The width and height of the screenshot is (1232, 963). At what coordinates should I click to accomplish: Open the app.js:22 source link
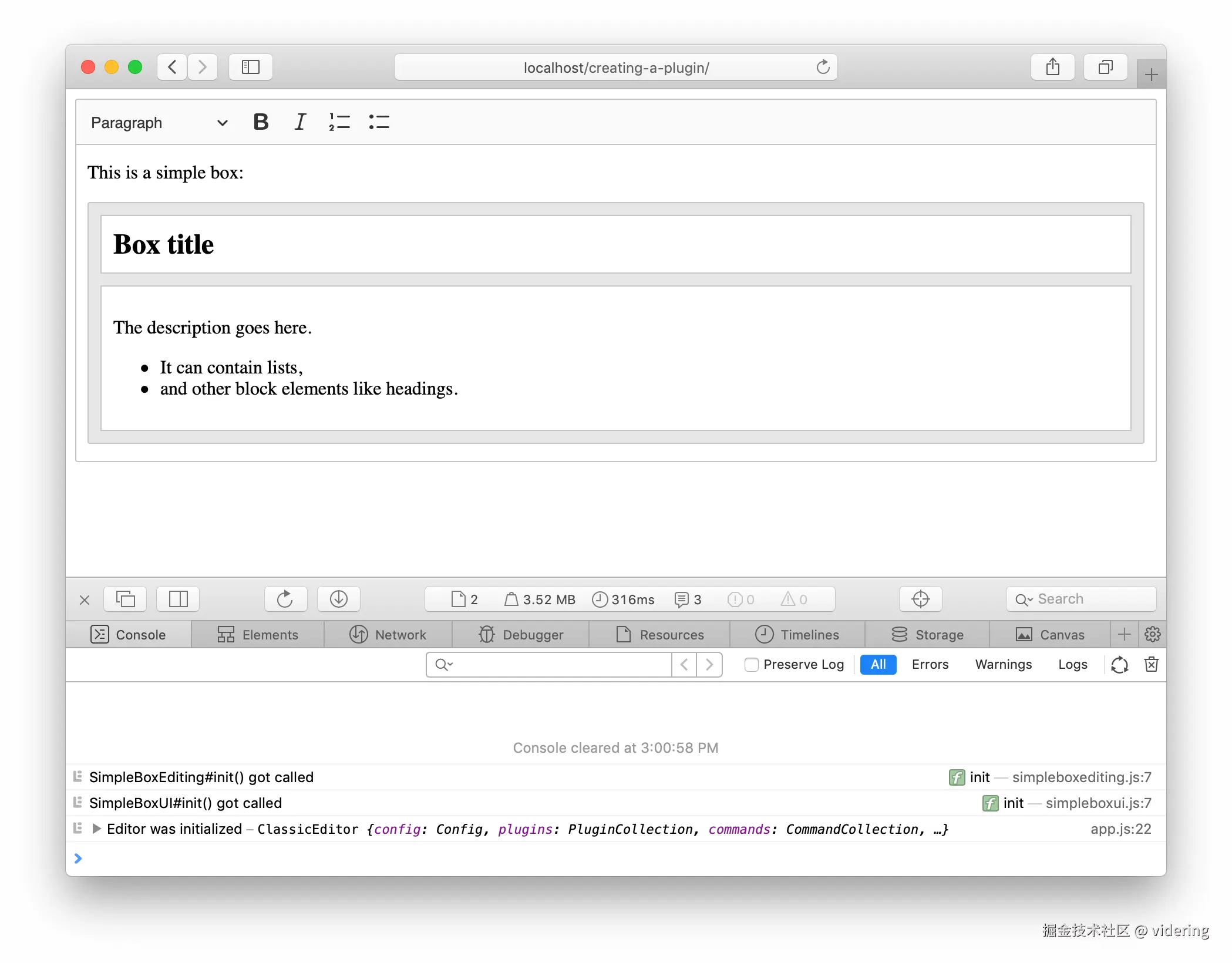coord(1120,829)
